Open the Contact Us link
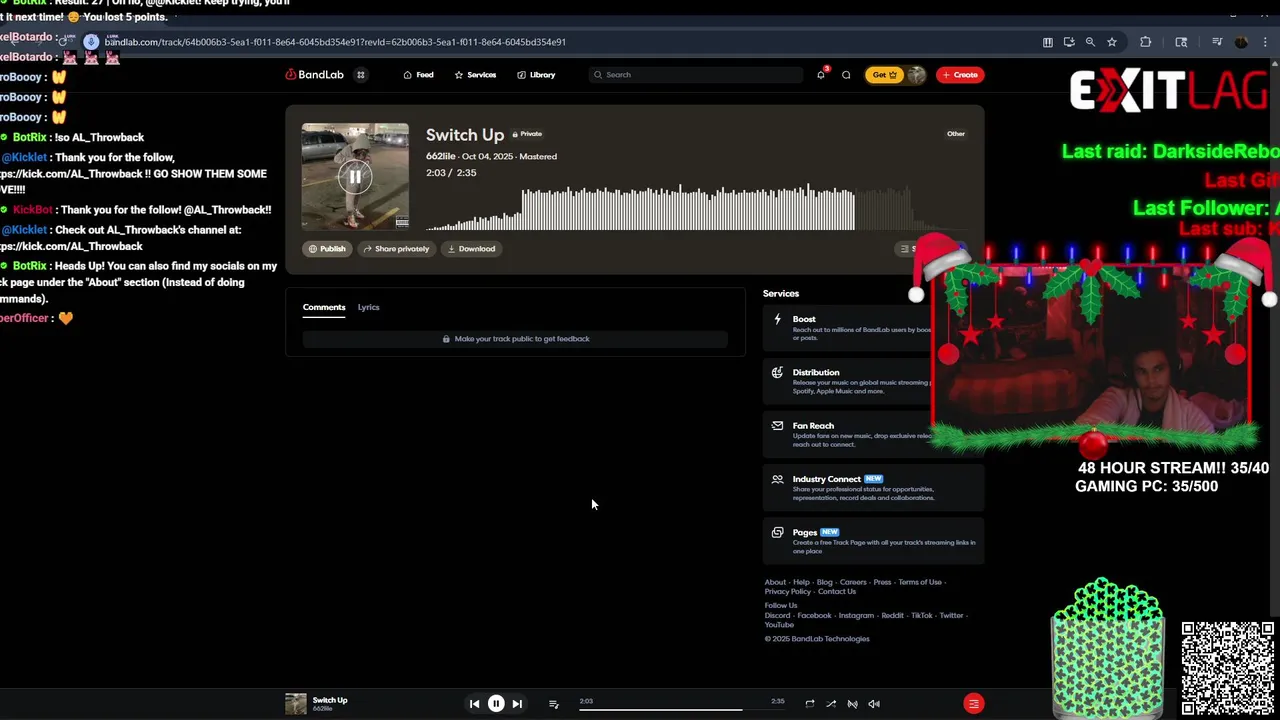Screen dimensions: 1280x720 837,592
